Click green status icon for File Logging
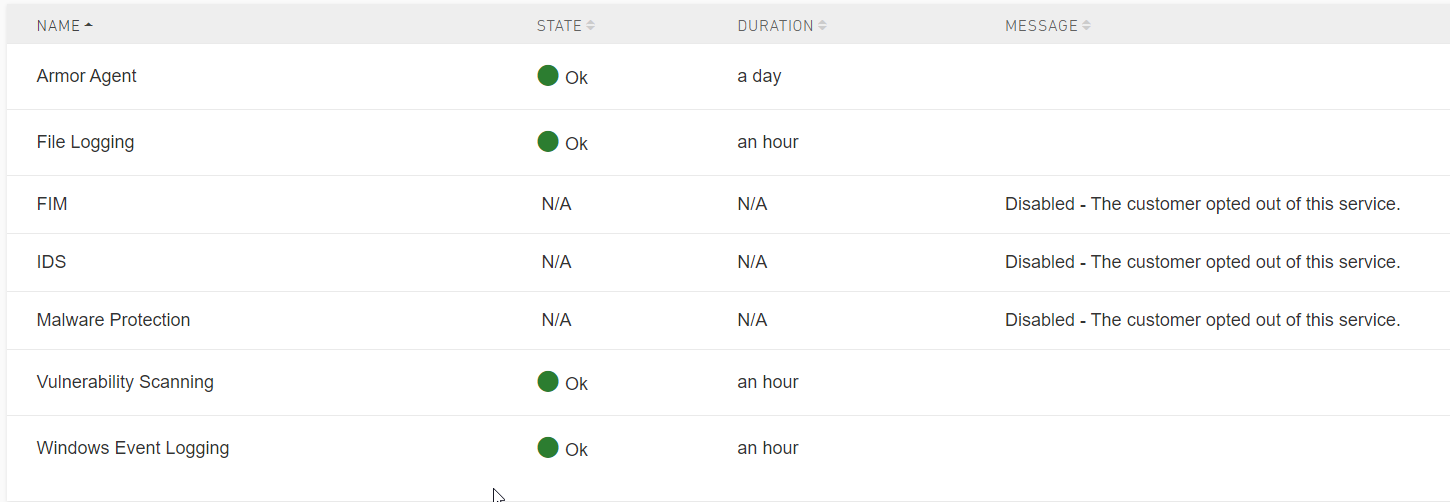Image resolution: width=1450 pixels, height=502 pixels. [548, 141]
